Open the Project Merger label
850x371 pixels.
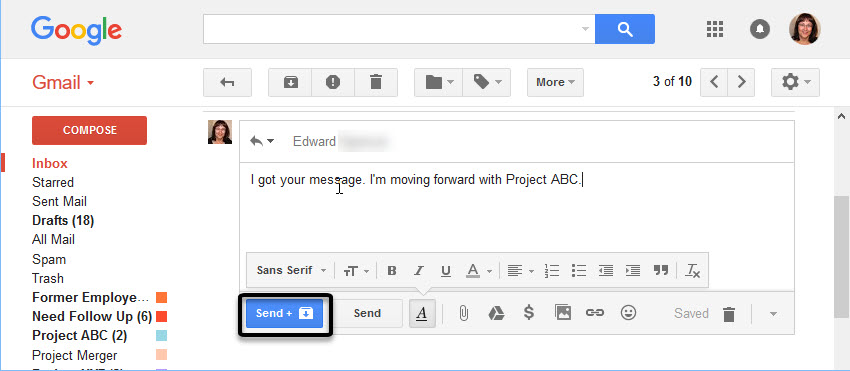tap(74, 356)
